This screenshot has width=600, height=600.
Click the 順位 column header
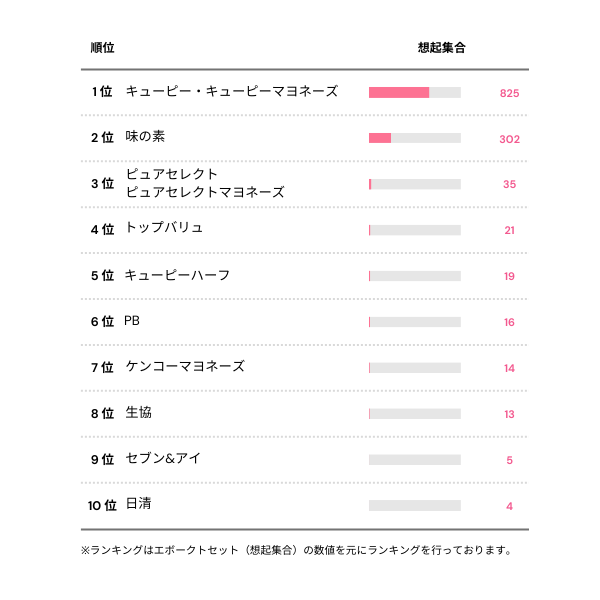tap(102, 47)
